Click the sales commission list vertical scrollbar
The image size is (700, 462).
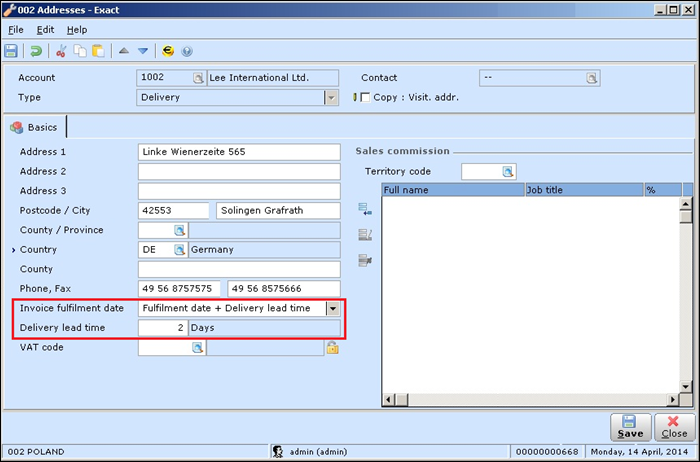[x=686, y=300]
